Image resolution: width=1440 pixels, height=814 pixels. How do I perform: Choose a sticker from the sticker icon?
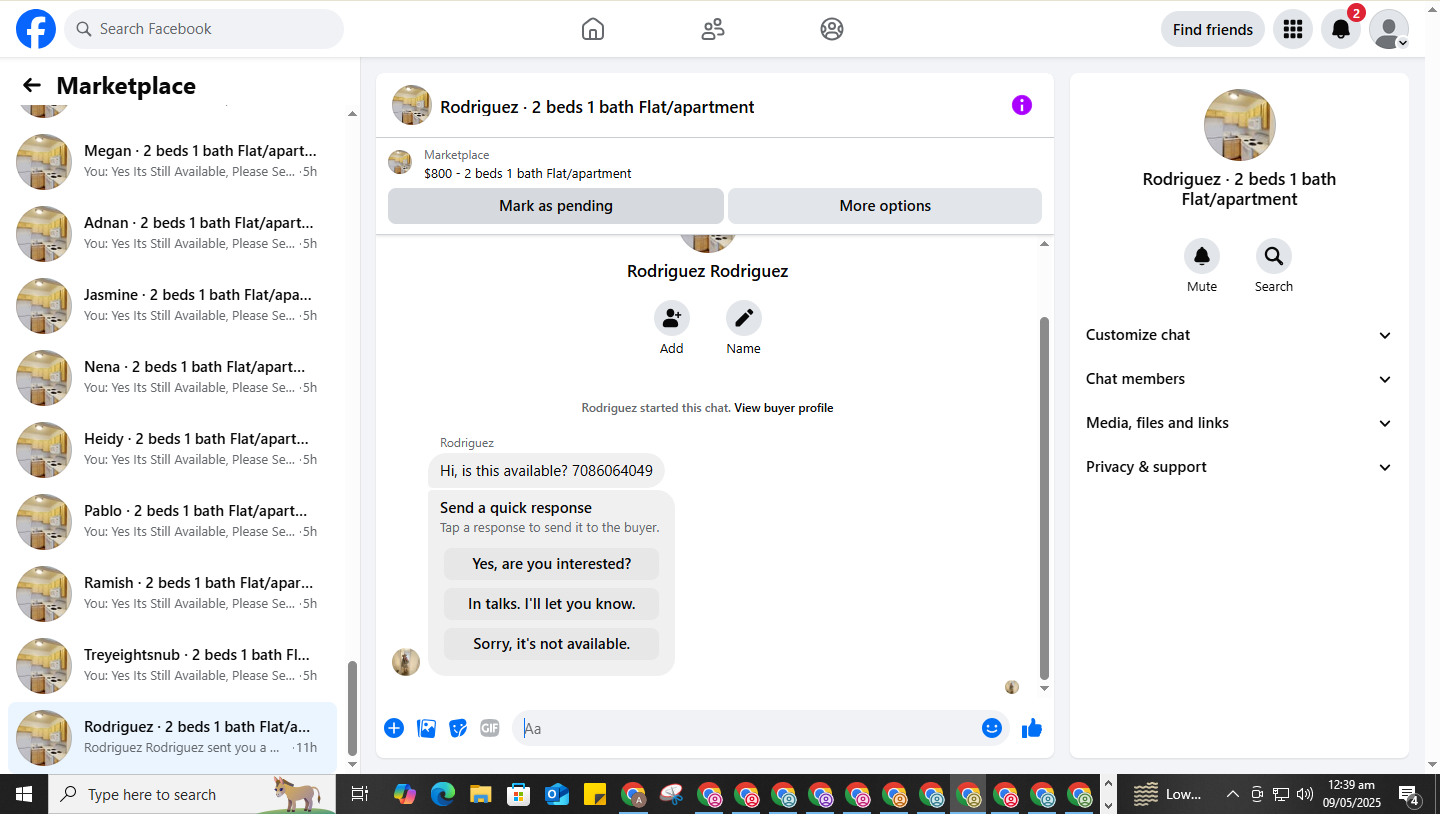(x=458, y=728)
